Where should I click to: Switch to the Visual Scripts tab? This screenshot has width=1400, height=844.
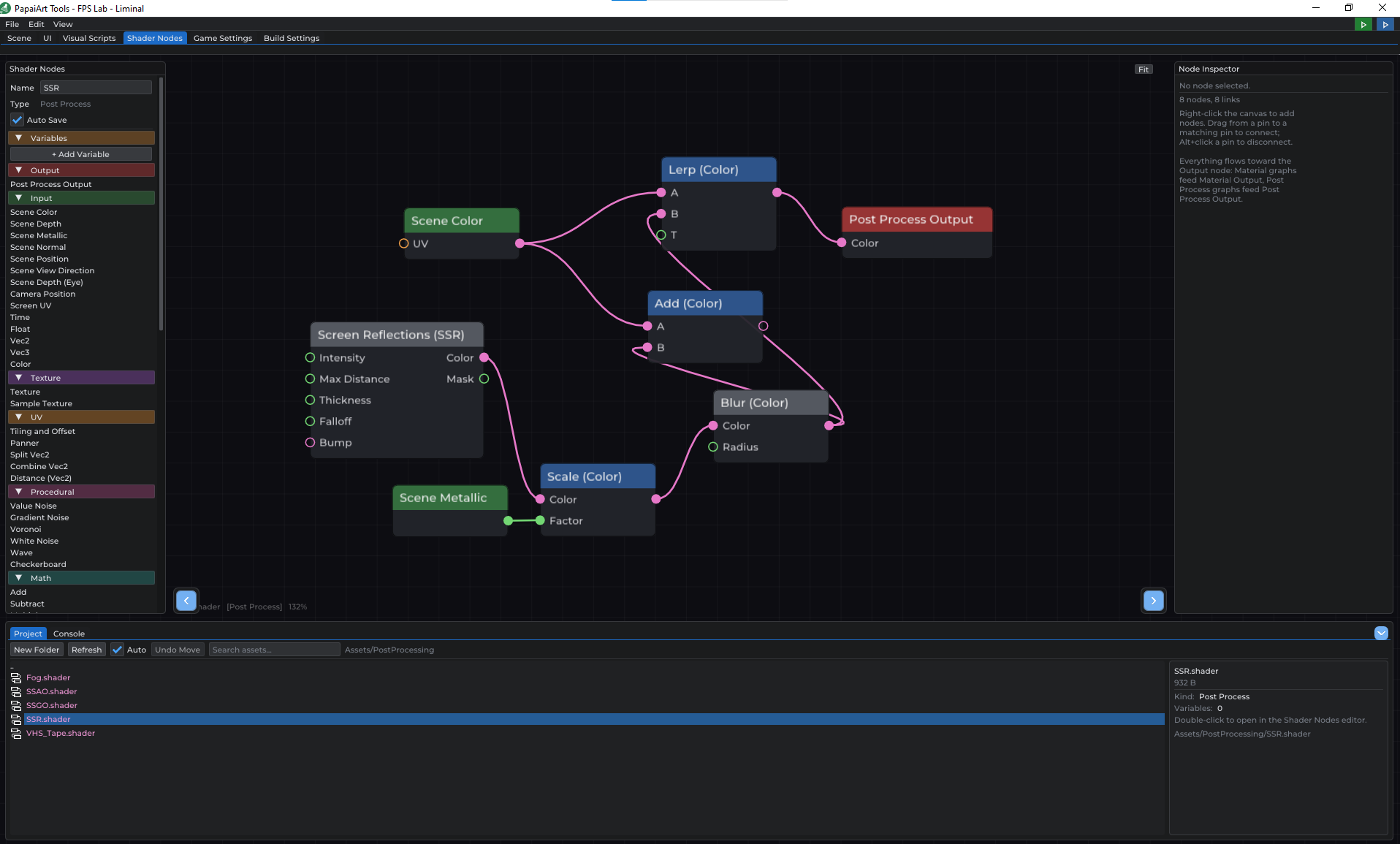coord(89,38)
